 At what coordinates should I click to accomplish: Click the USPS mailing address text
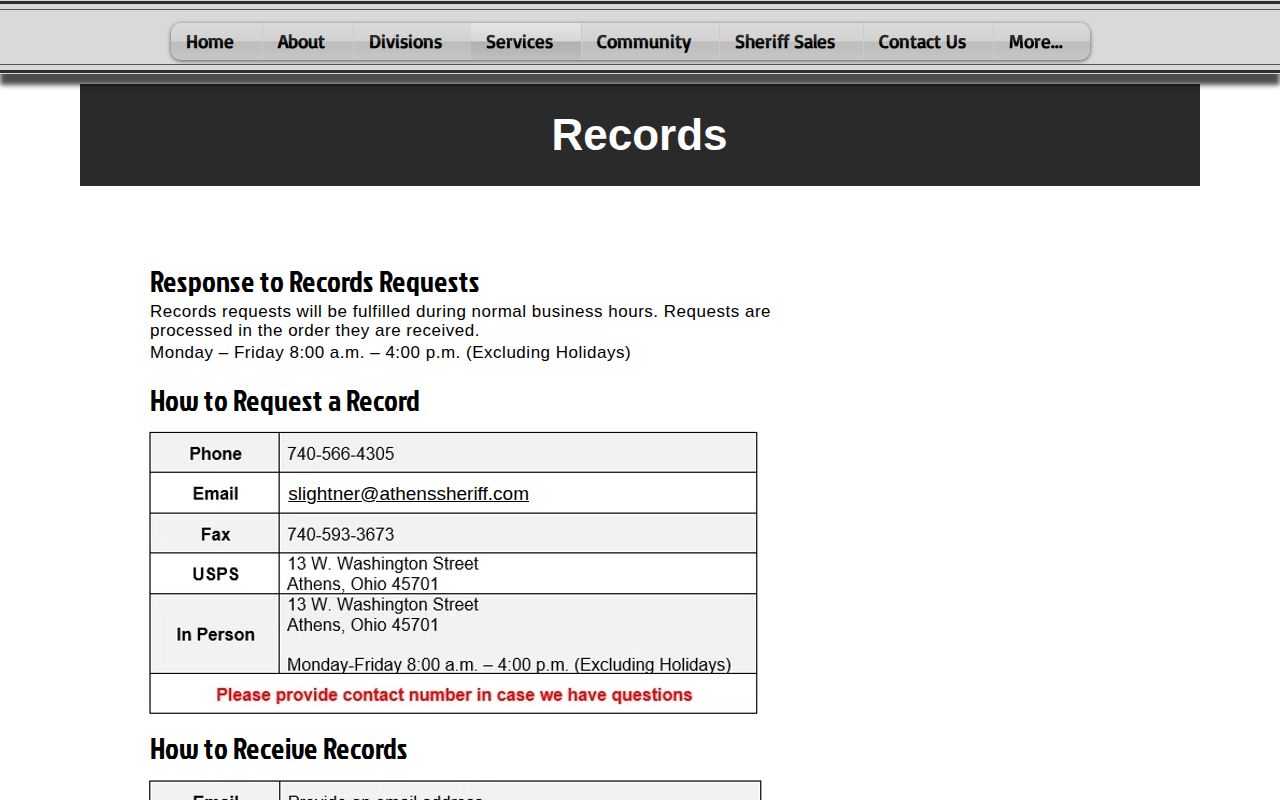383,574
